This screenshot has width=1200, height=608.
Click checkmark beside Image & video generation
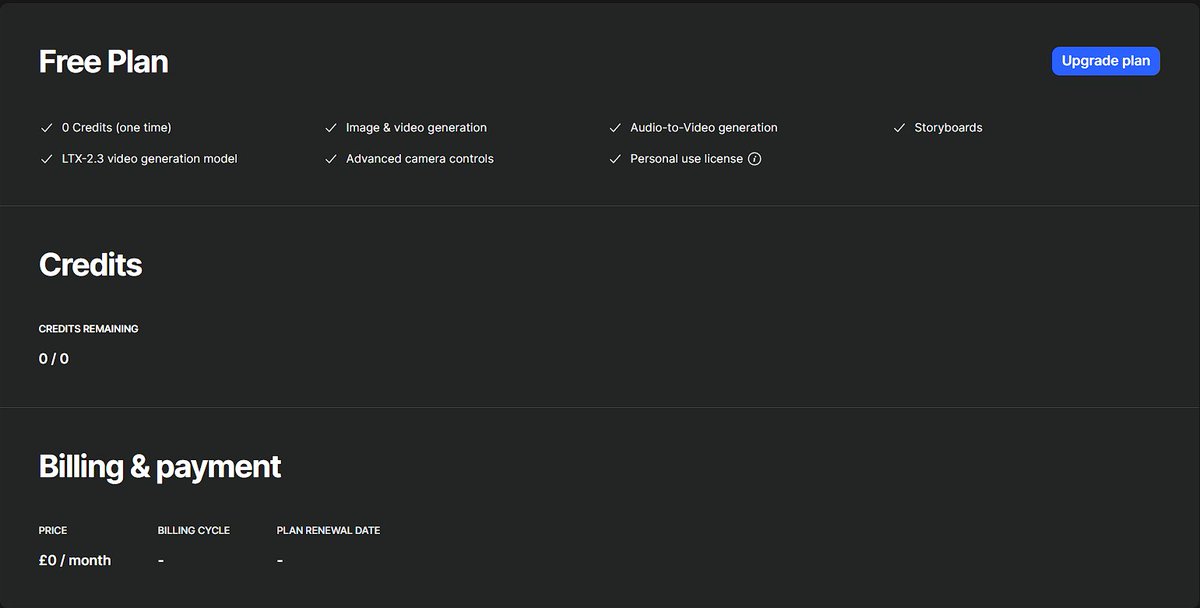330,128
